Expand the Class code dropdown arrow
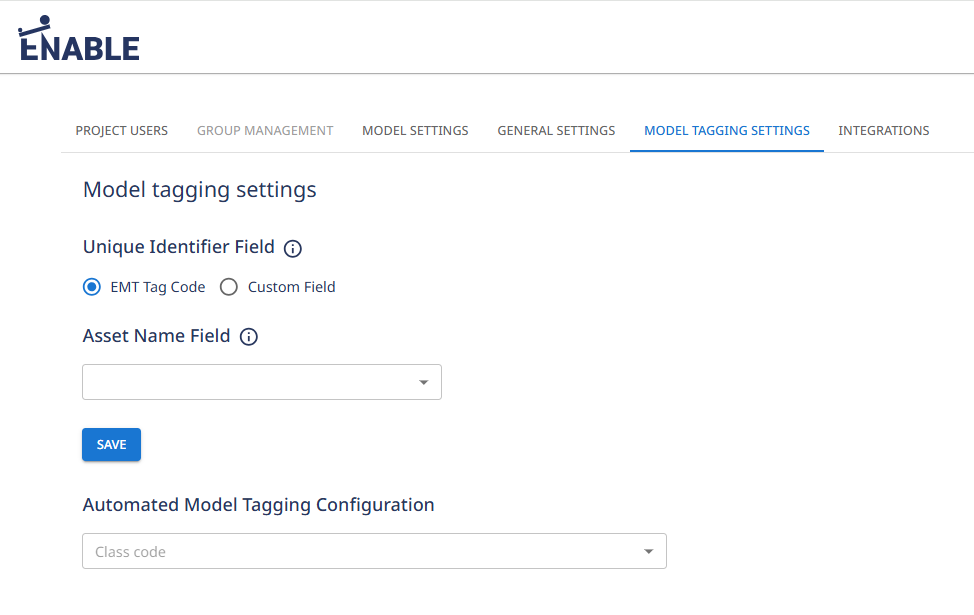Viewport: 974px width, 615px height. 648,551
